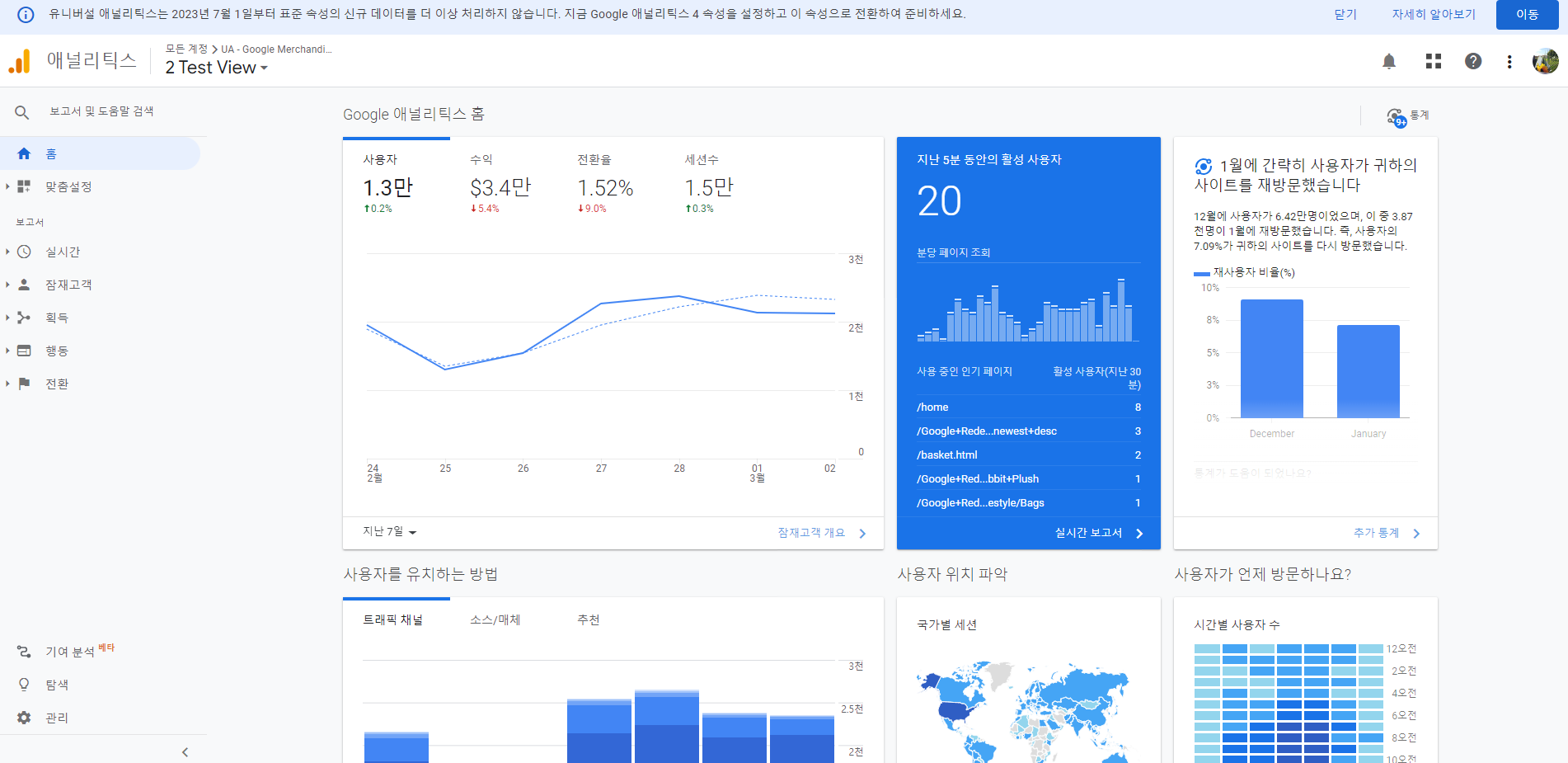
Task: Click the /home page row
Action: pyautogui.click(x=1029, y=407)
